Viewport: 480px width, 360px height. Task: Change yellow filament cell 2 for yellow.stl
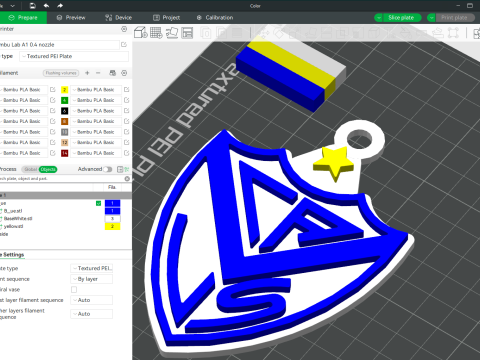pyautogui.click(x=112, y=226)
